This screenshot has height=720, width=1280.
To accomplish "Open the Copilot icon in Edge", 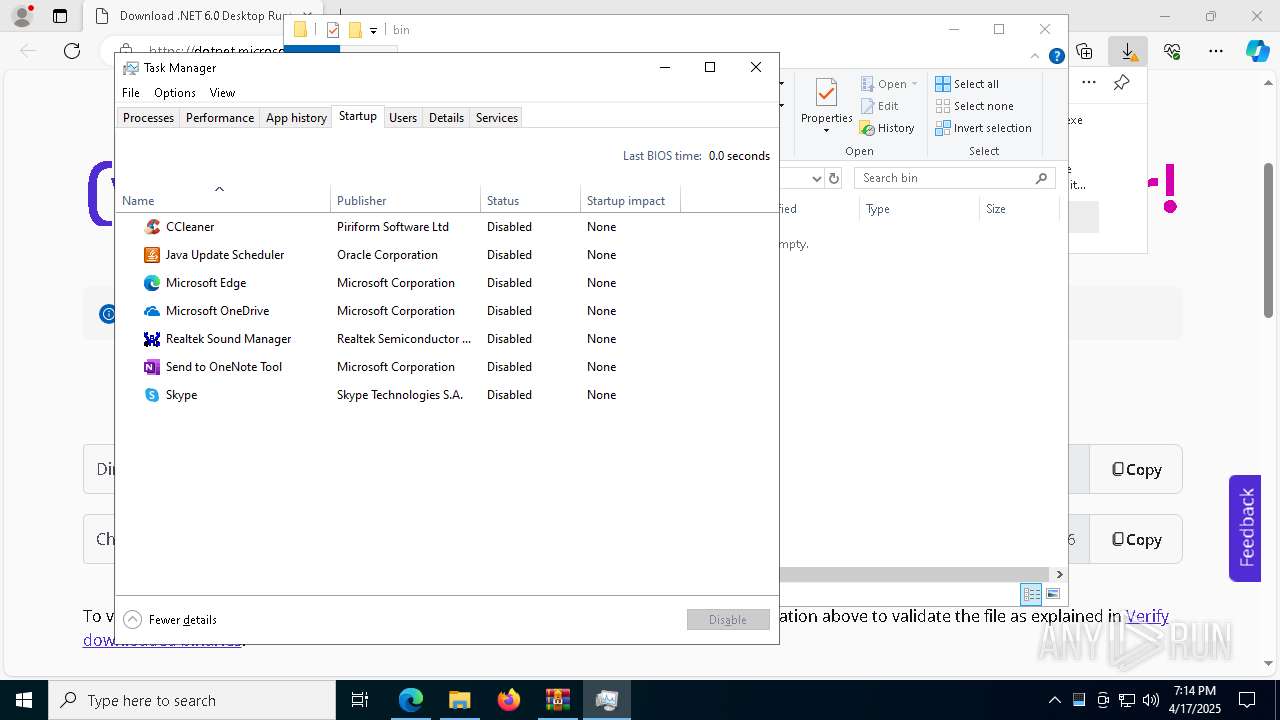I will click(x=1257, y=51).
